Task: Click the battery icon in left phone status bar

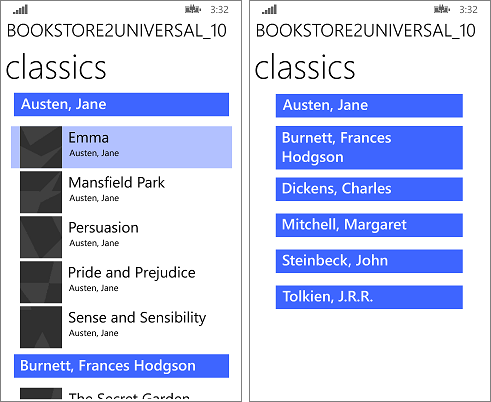Action: [x=193, y=9]
